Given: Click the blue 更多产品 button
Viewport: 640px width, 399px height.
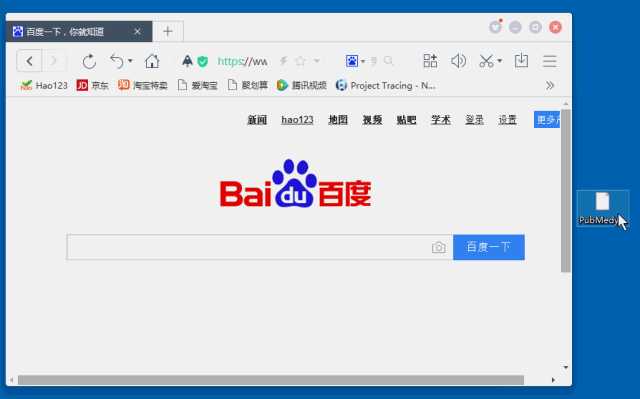Looking at the screenshot, I should tap(547, 120).
